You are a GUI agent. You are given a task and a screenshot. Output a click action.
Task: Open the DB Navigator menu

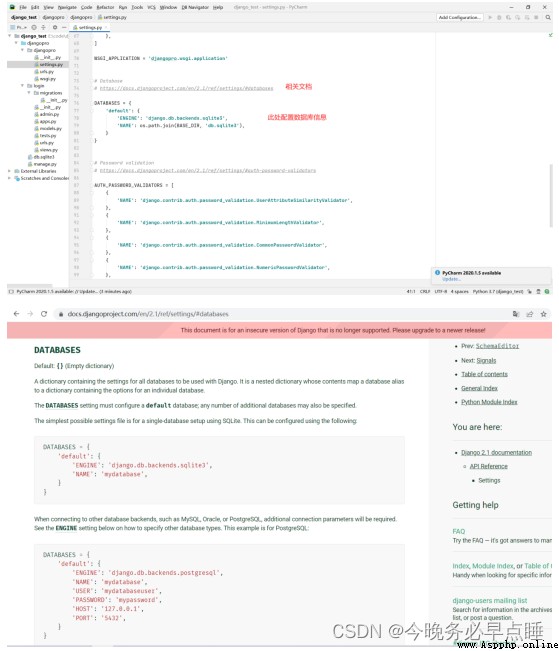195,7
